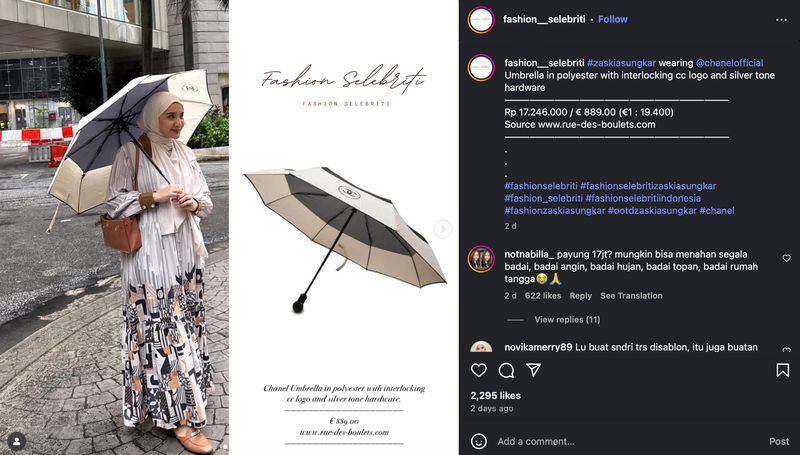
Task: Like novikamerry89's comment heart
Action: tap(786, 350)
